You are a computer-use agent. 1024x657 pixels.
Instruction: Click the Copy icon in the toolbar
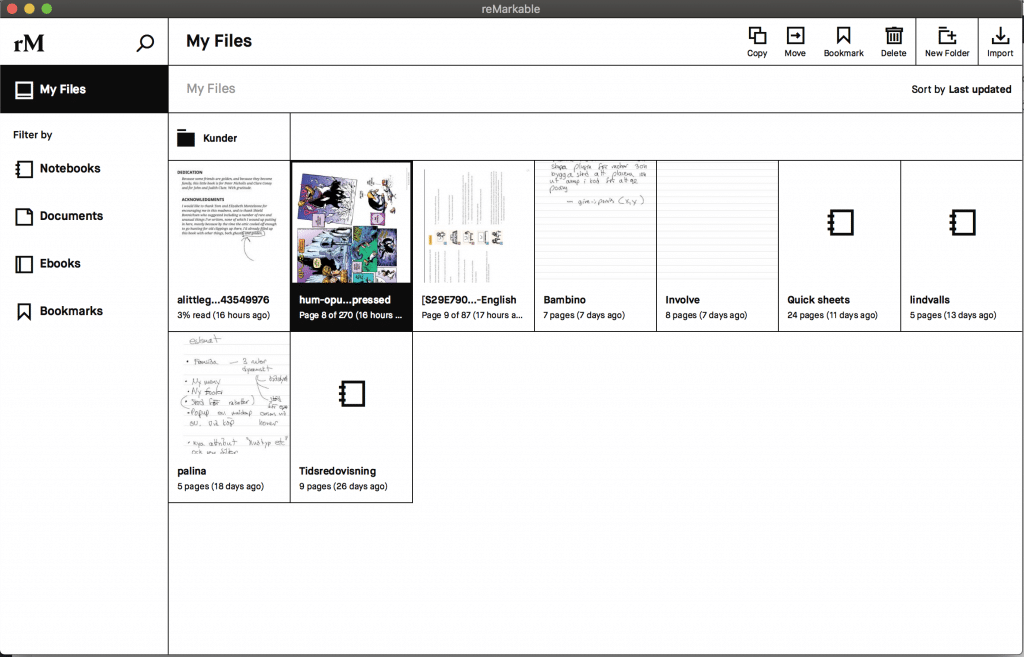coord(757,40)
